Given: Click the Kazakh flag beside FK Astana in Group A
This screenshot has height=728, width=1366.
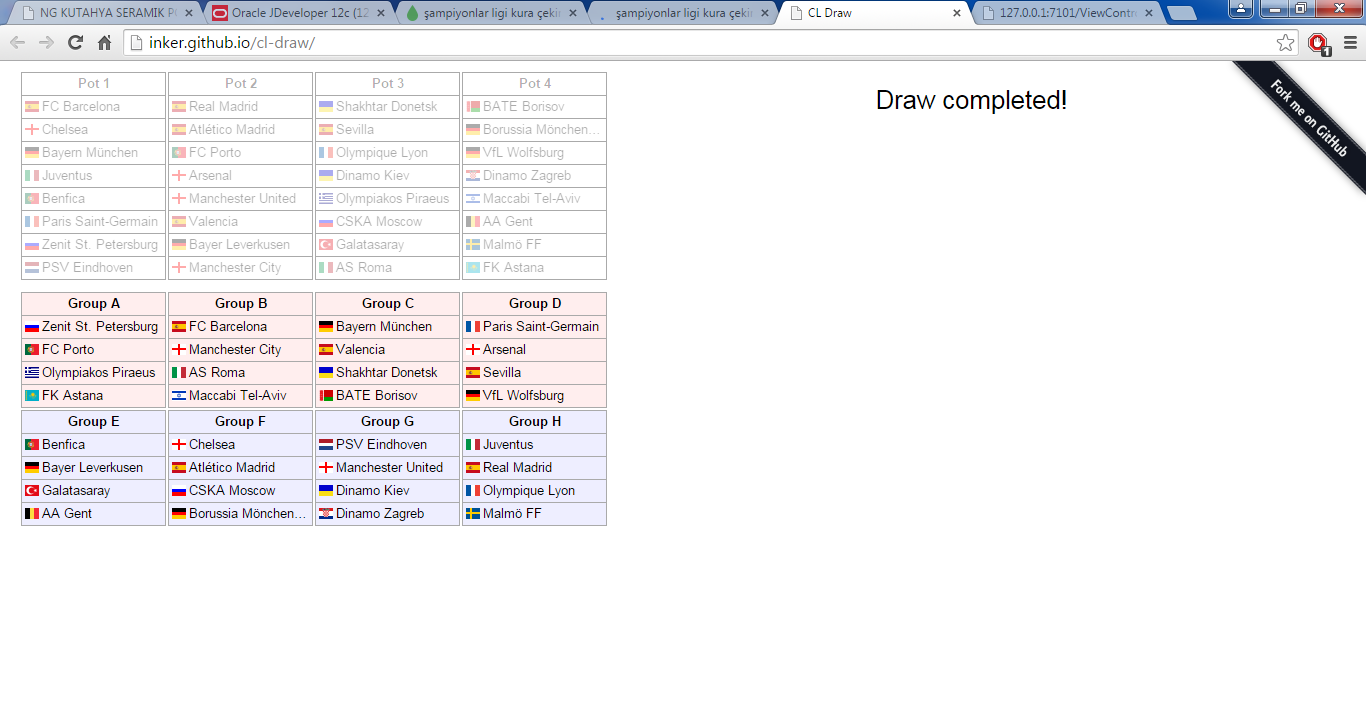Looking at the screenshot, I should pyautogui.click(x=32, y=396).
